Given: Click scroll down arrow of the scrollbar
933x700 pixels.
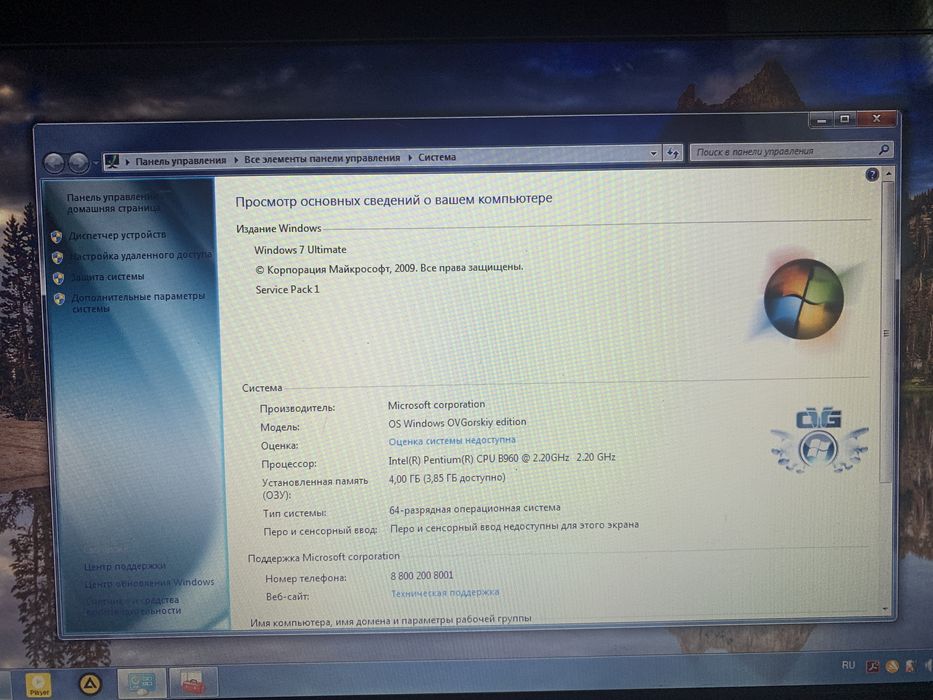Looking at the screenshot, I should [886, 610].
